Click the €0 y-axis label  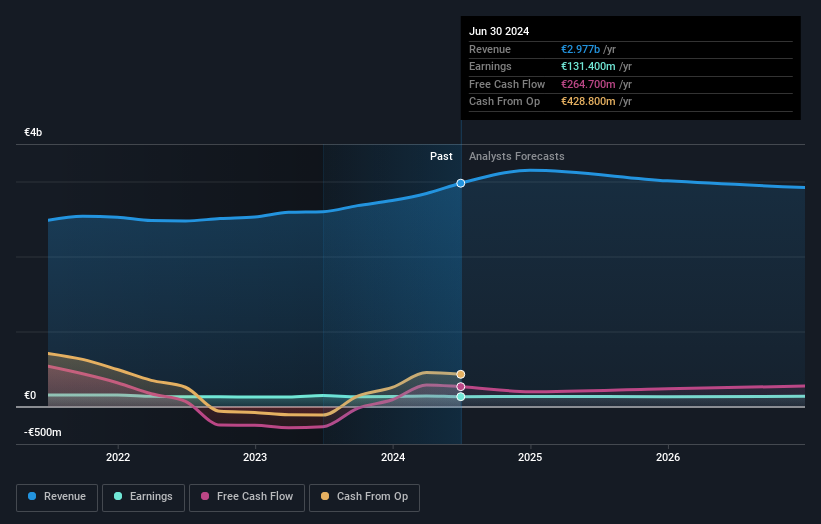click(x=30, y=395)
